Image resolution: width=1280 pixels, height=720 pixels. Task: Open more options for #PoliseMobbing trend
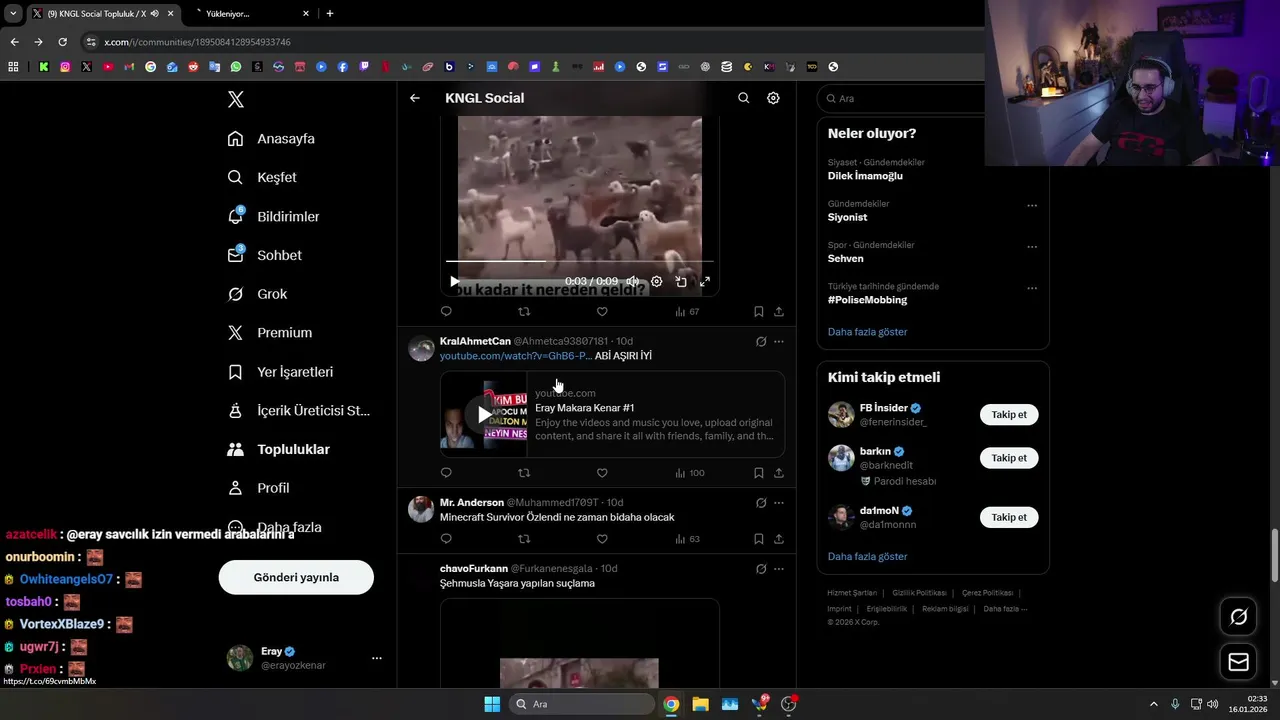[1032, 288]
